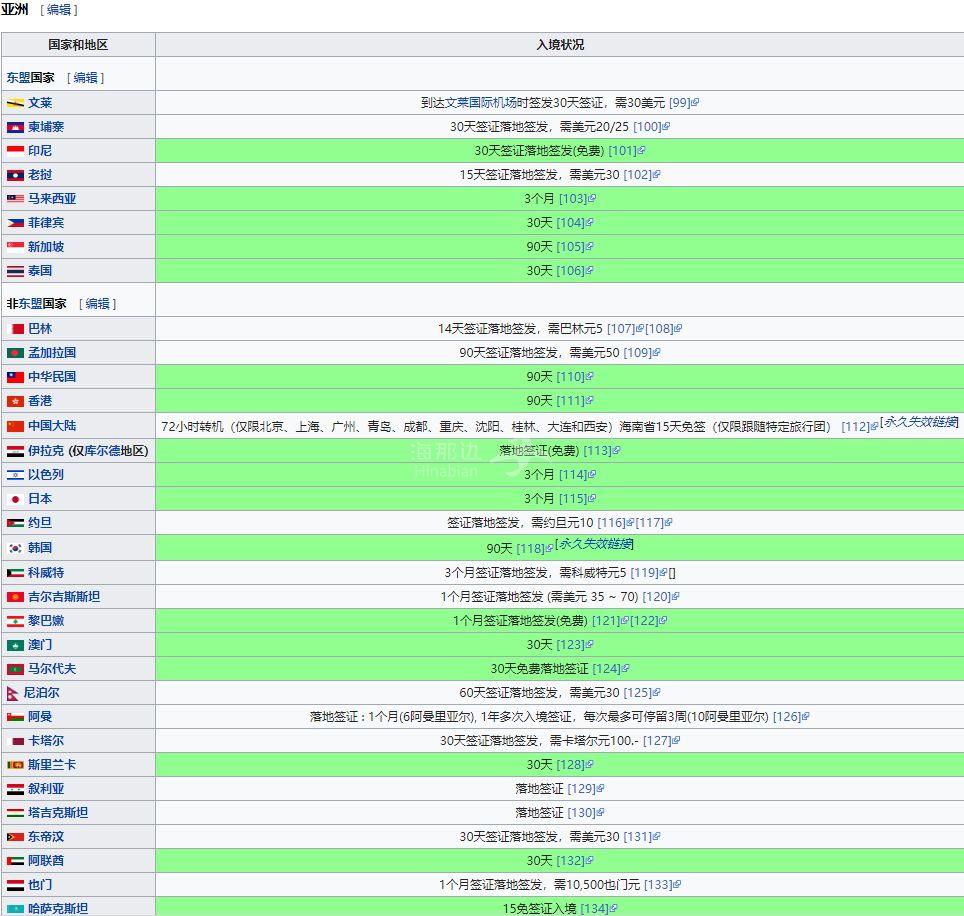Click the Singapore flag icon
The height and width of the screenshot is (916, 964).
(x=15, y=247)
